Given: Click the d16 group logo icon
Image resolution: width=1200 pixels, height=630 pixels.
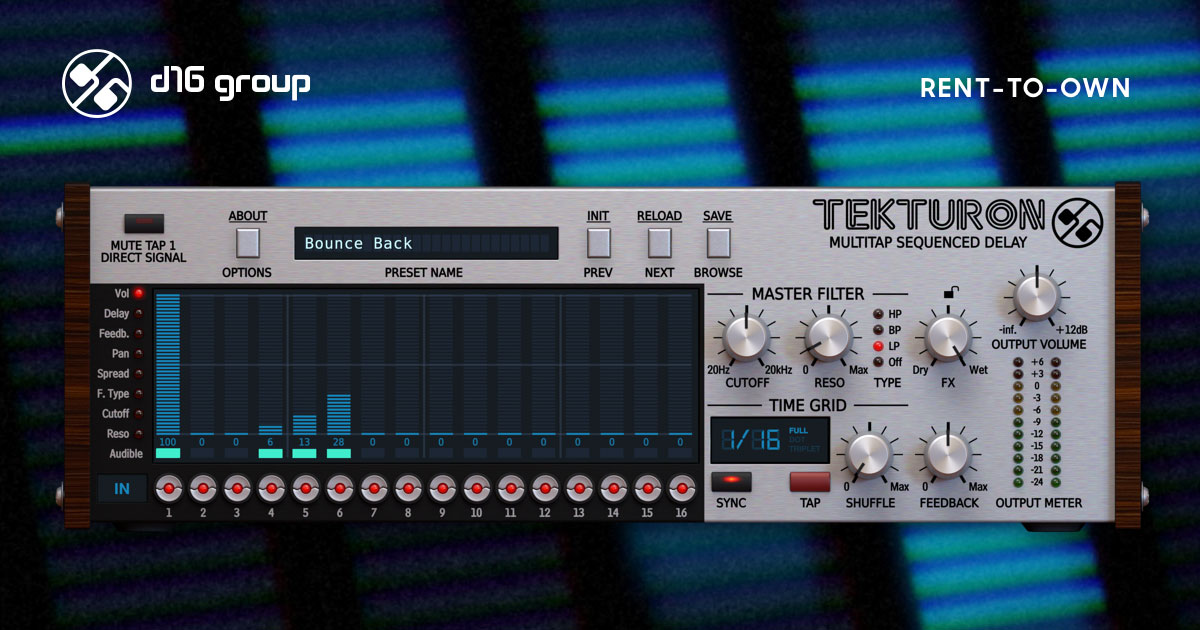Looking at the screenshot, I should [97, 84].
